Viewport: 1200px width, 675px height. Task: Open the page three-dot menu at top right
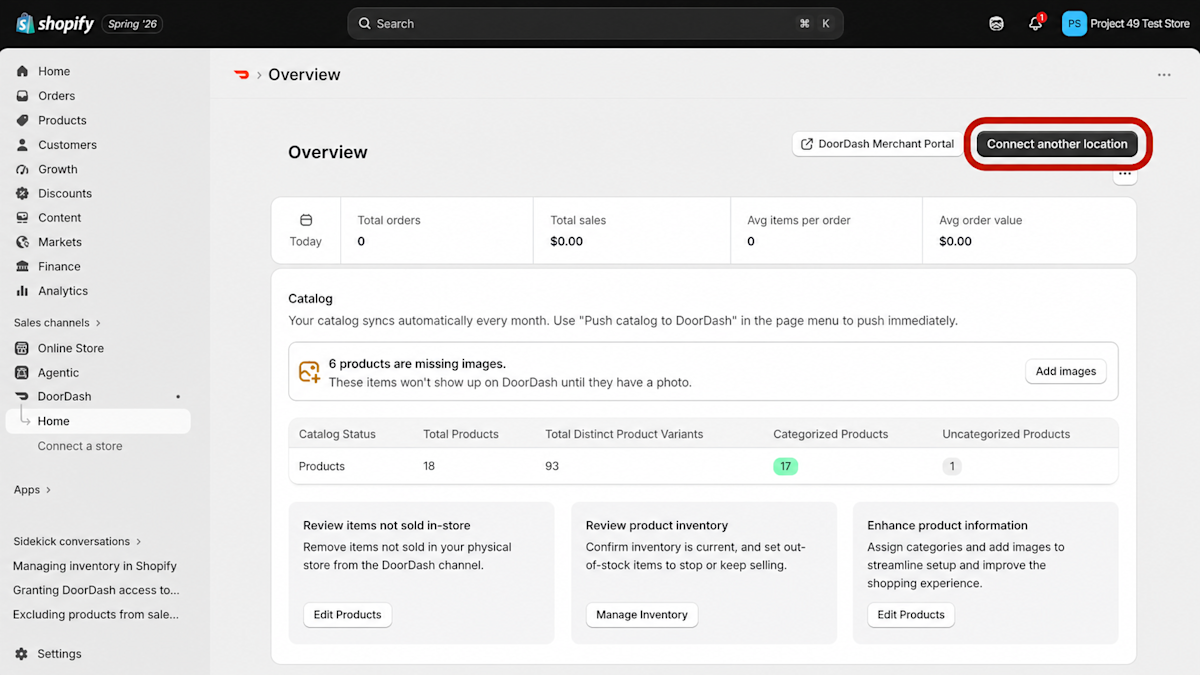[1164, 75]
